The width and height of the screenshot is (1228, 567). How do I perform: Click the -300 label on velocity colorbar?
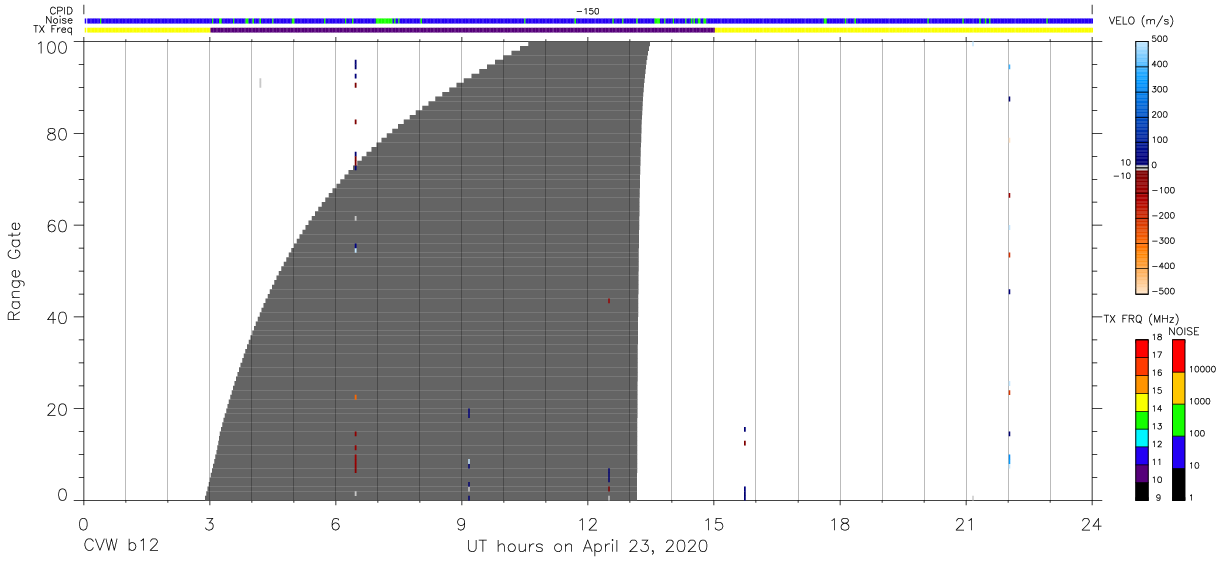coord(1163,241)
